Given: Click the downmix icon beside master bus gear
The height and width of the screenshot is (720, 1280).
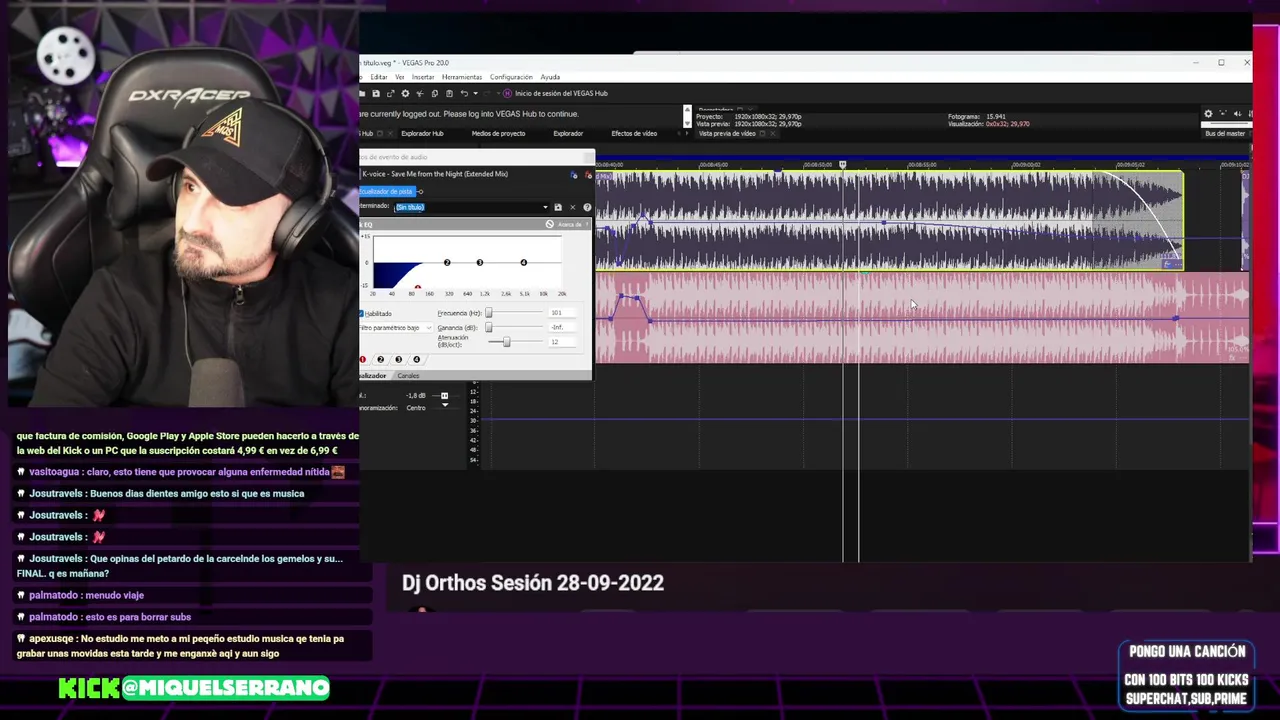Looking at the screenshot, I should click(x=1222, y=114).
